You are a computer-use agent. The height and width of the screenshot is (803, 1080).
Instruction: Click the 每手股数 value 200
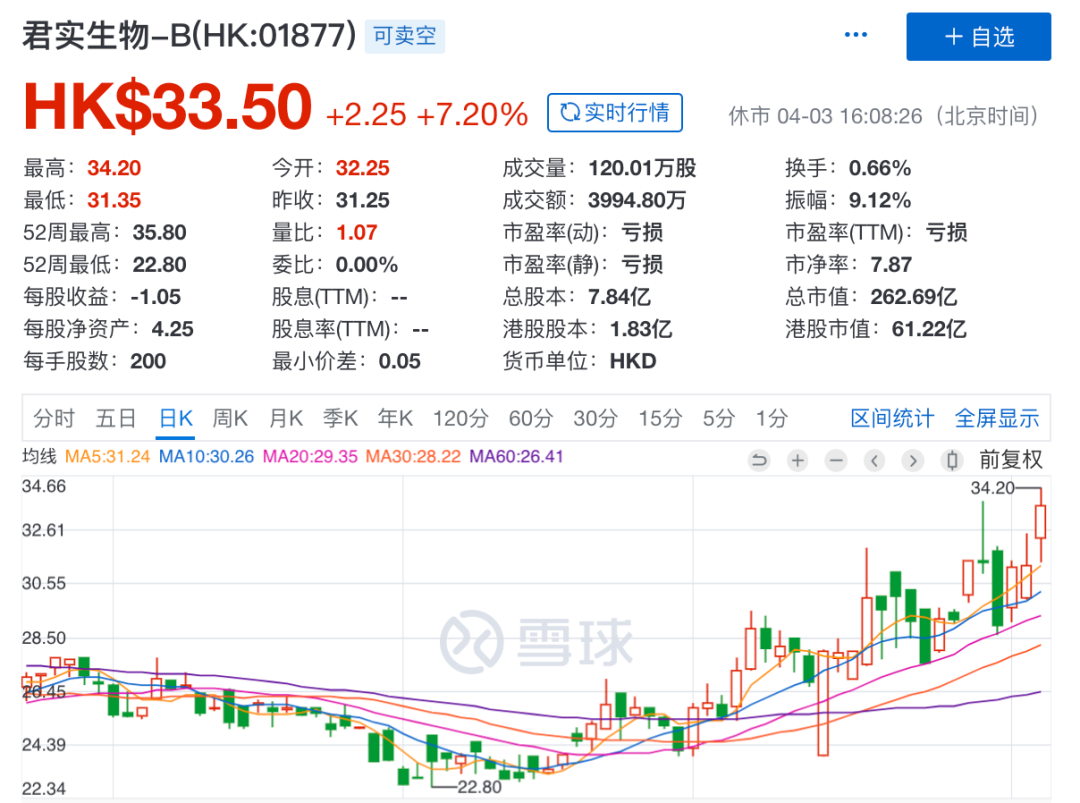click(148, 362)
